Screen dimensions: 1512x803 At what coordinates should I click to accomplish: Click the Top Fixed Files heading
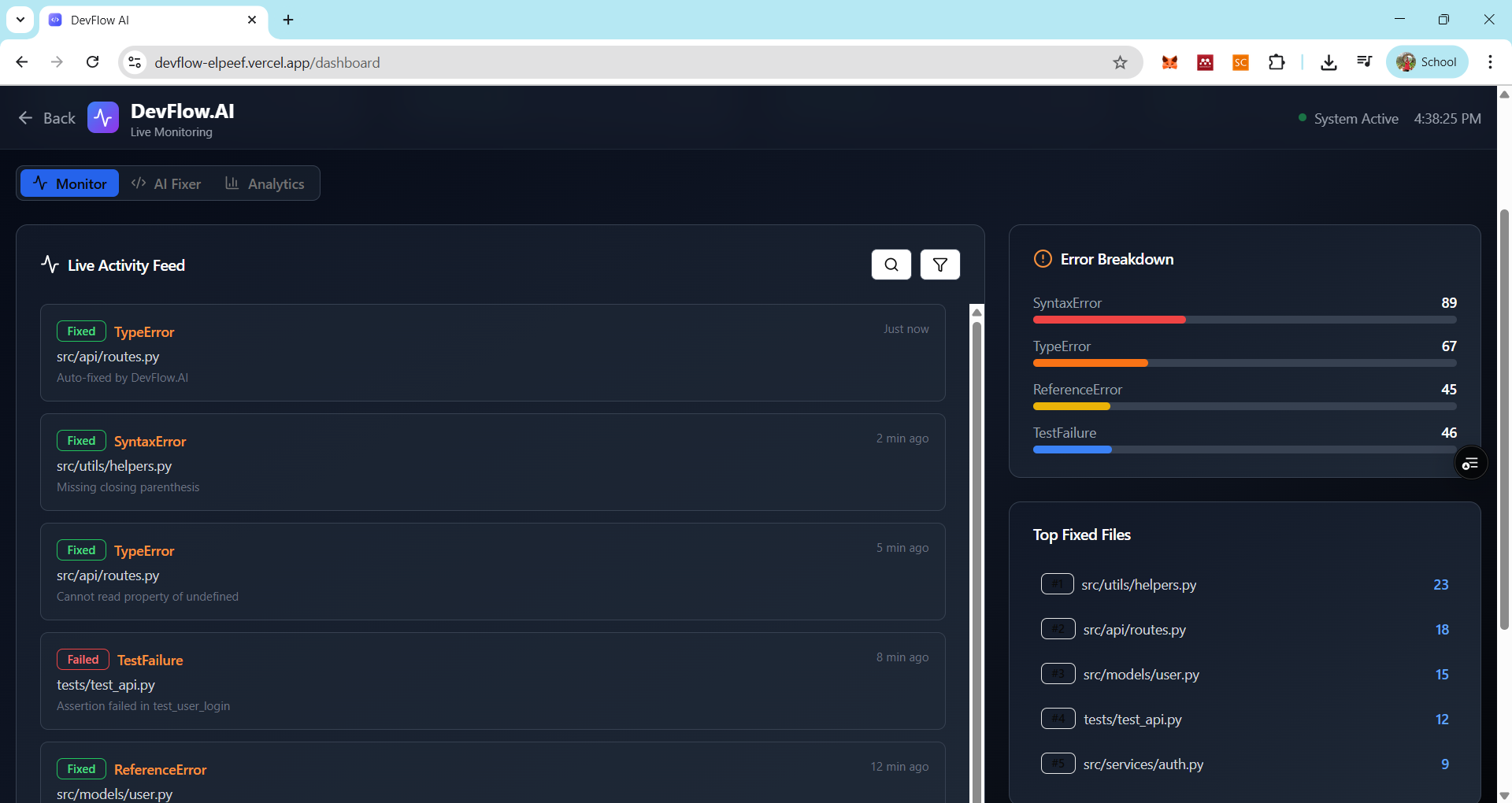[x=1081, y=535]
